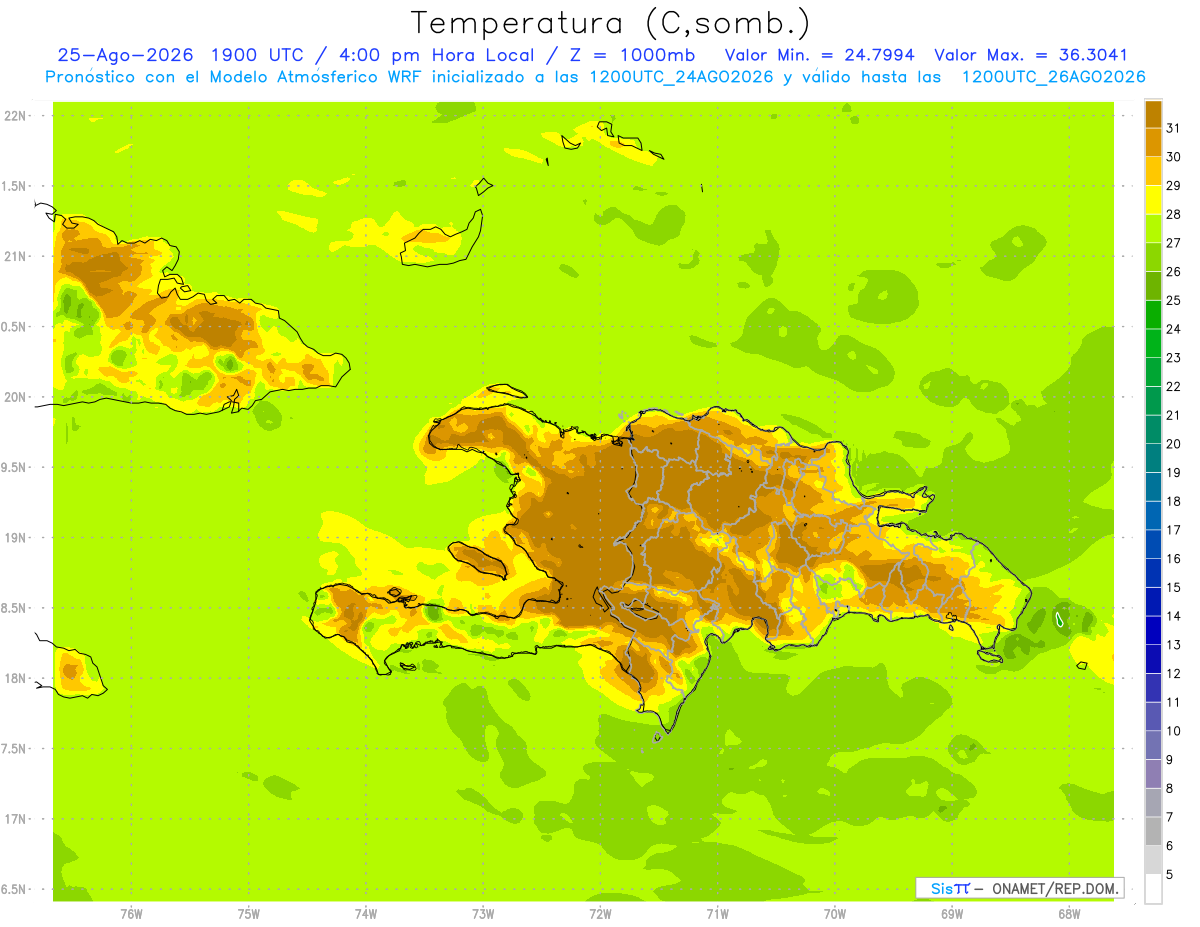Click the "75W" longitude label
1200x927 pixels.
[248, 914]
